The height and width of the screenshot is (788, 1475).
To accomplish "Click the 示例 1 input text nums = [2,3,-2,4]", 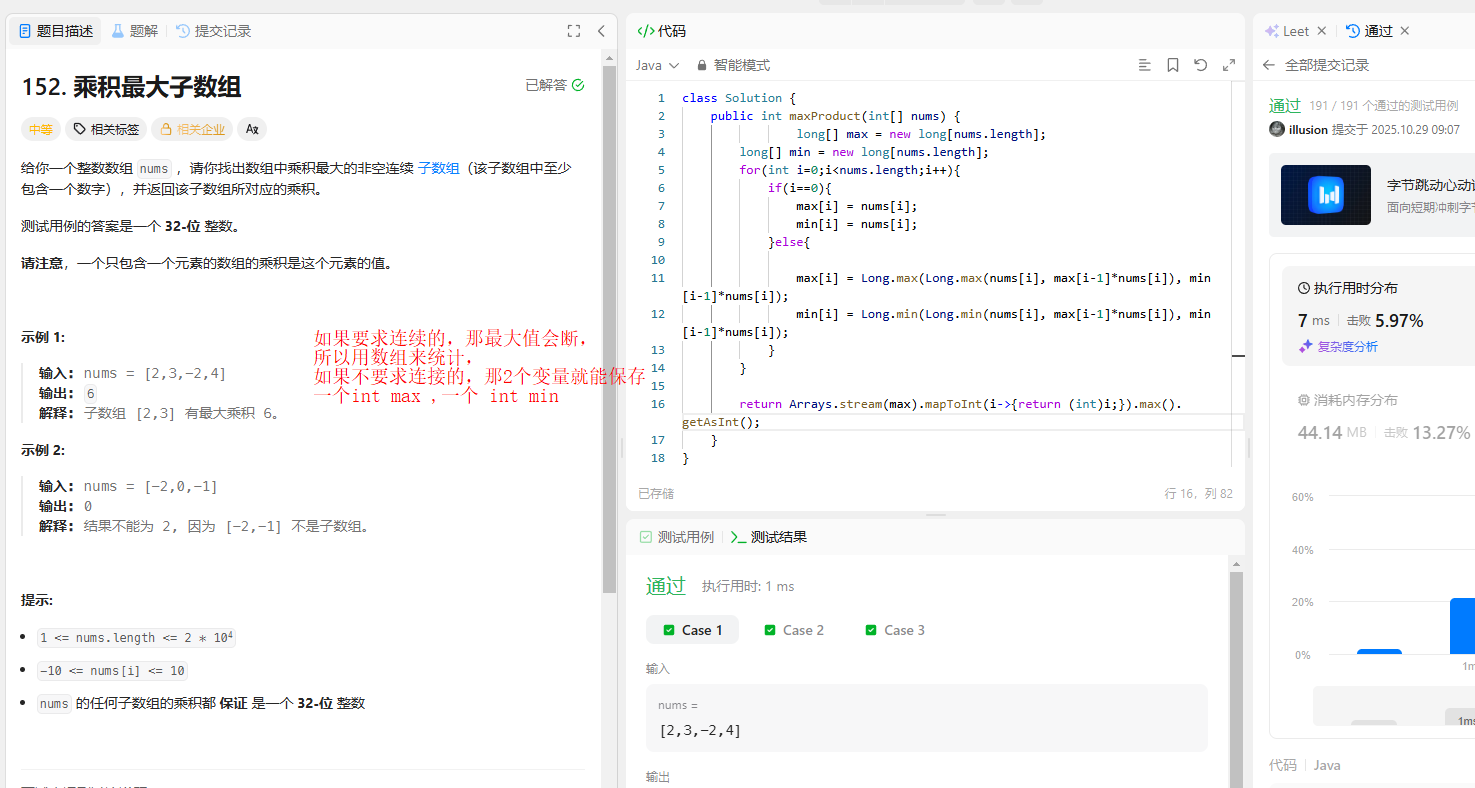I will [x=155, y=373].
